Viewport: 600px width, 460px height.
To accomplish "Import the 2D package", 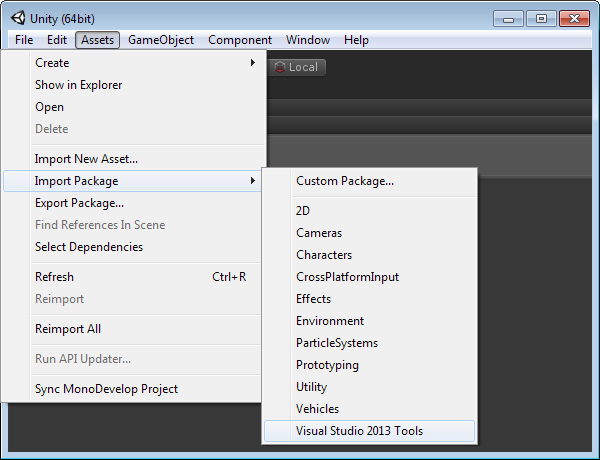I will tap(369, 211).
